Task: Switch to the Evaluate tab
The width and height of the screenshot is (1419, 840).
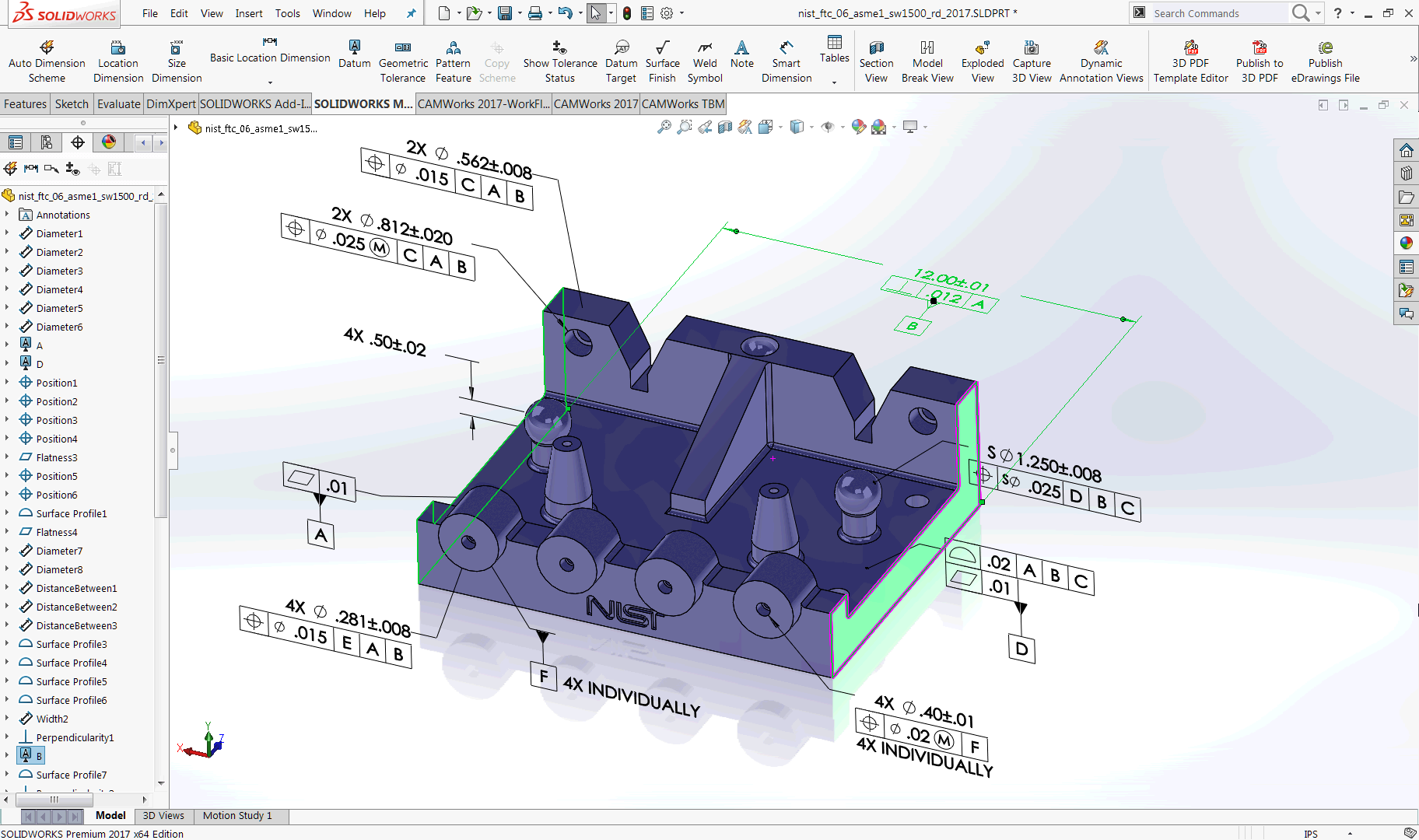Action: click(x=118, y=103)
